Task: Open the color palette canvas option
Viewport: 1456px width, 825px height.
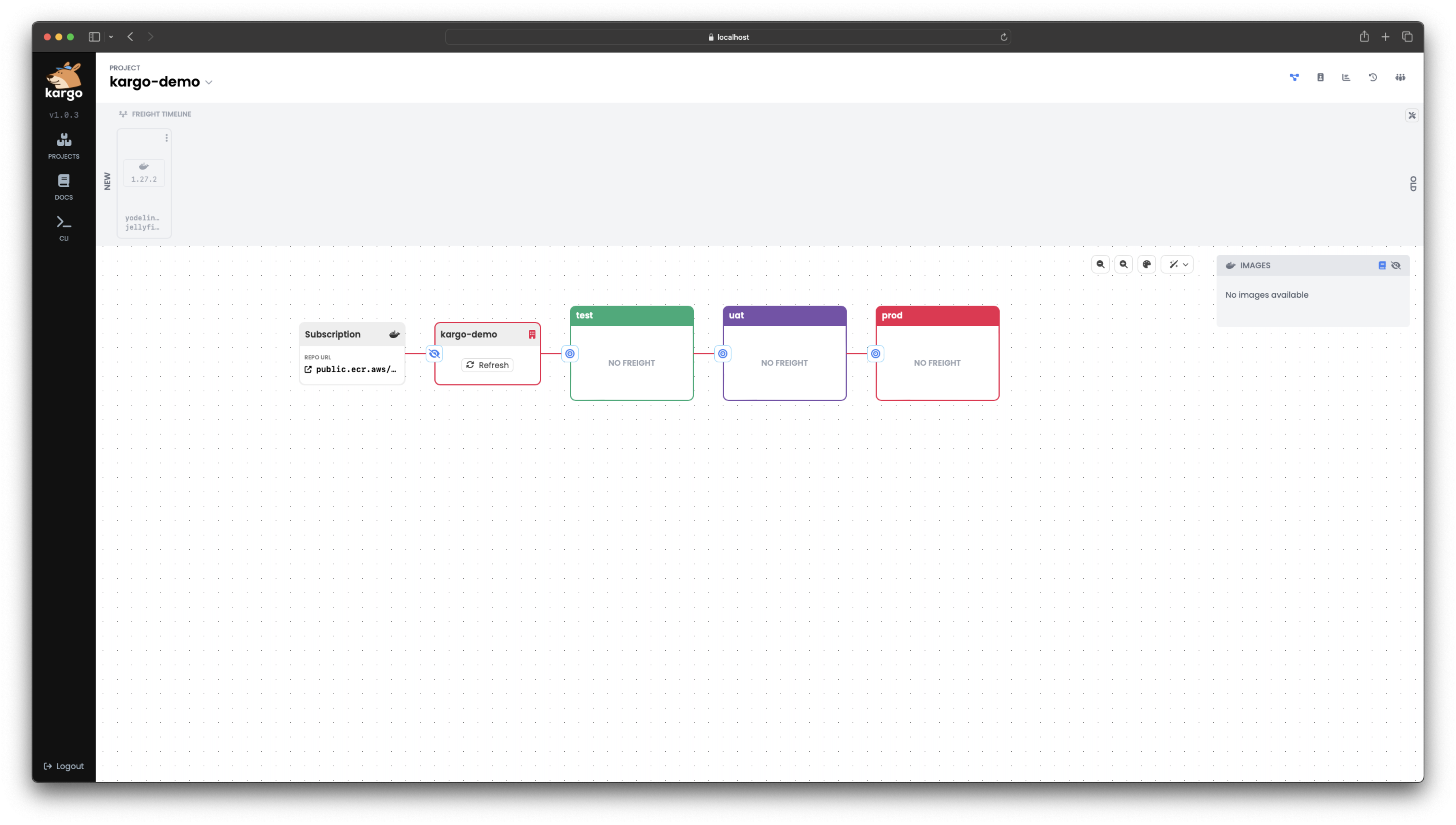Action: tap(1147, 264)
